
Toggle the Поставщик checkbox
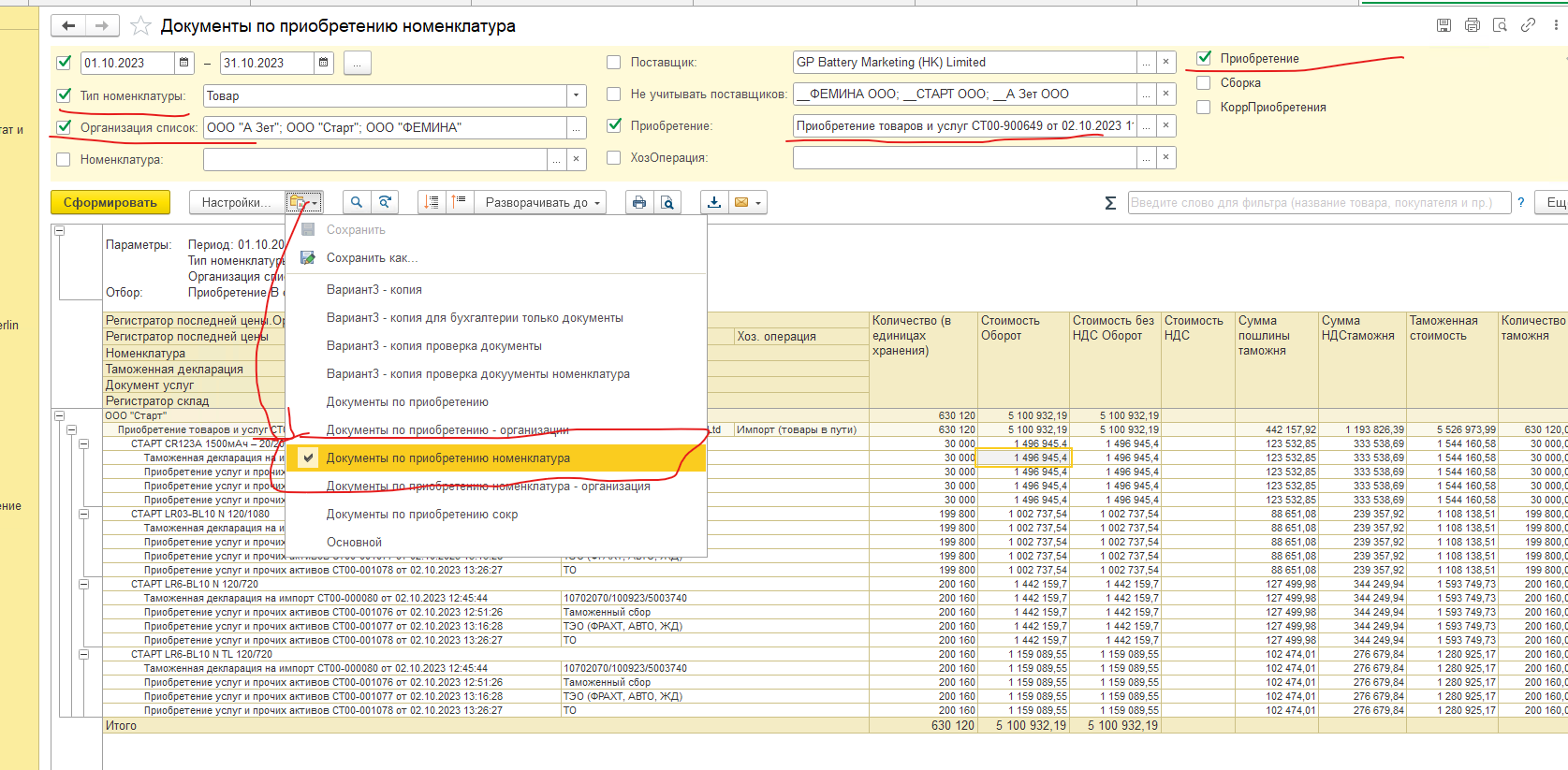614,63
